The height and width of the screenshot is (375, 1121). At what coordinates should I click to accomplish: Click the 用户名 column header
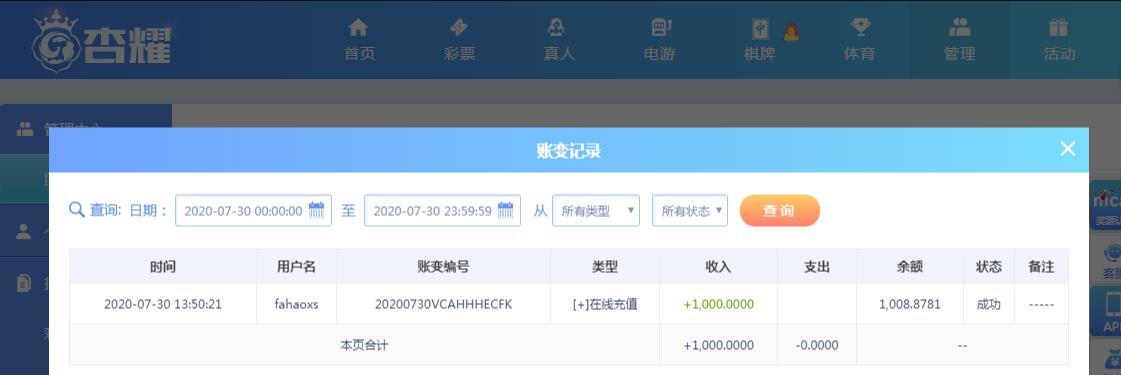297,266
